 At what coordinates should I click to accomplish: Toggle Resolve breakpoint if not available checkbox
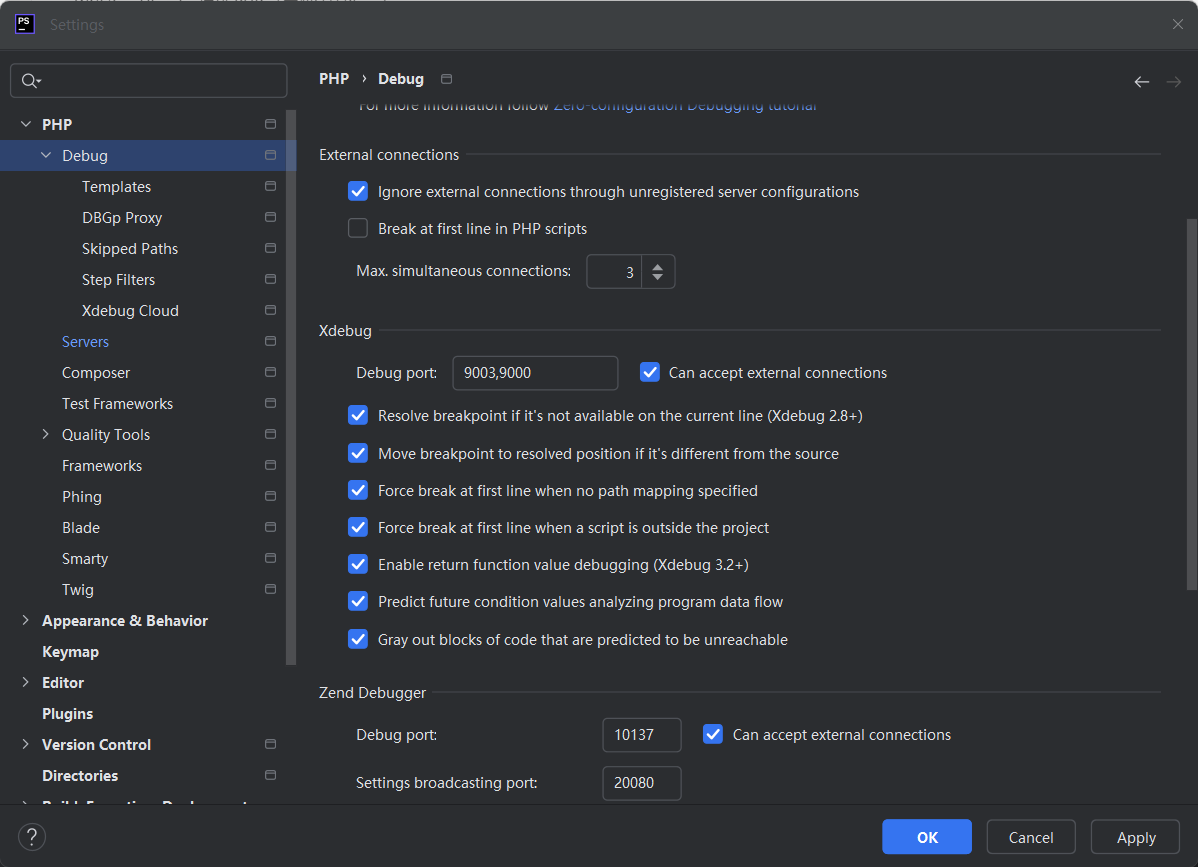coord(358,416)
